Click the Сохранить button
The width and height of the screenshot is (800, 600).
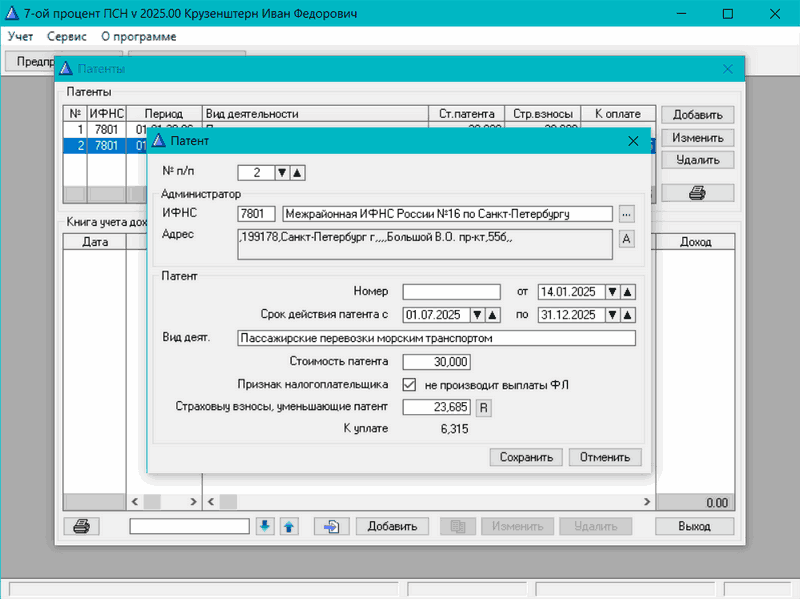point(527,457)
